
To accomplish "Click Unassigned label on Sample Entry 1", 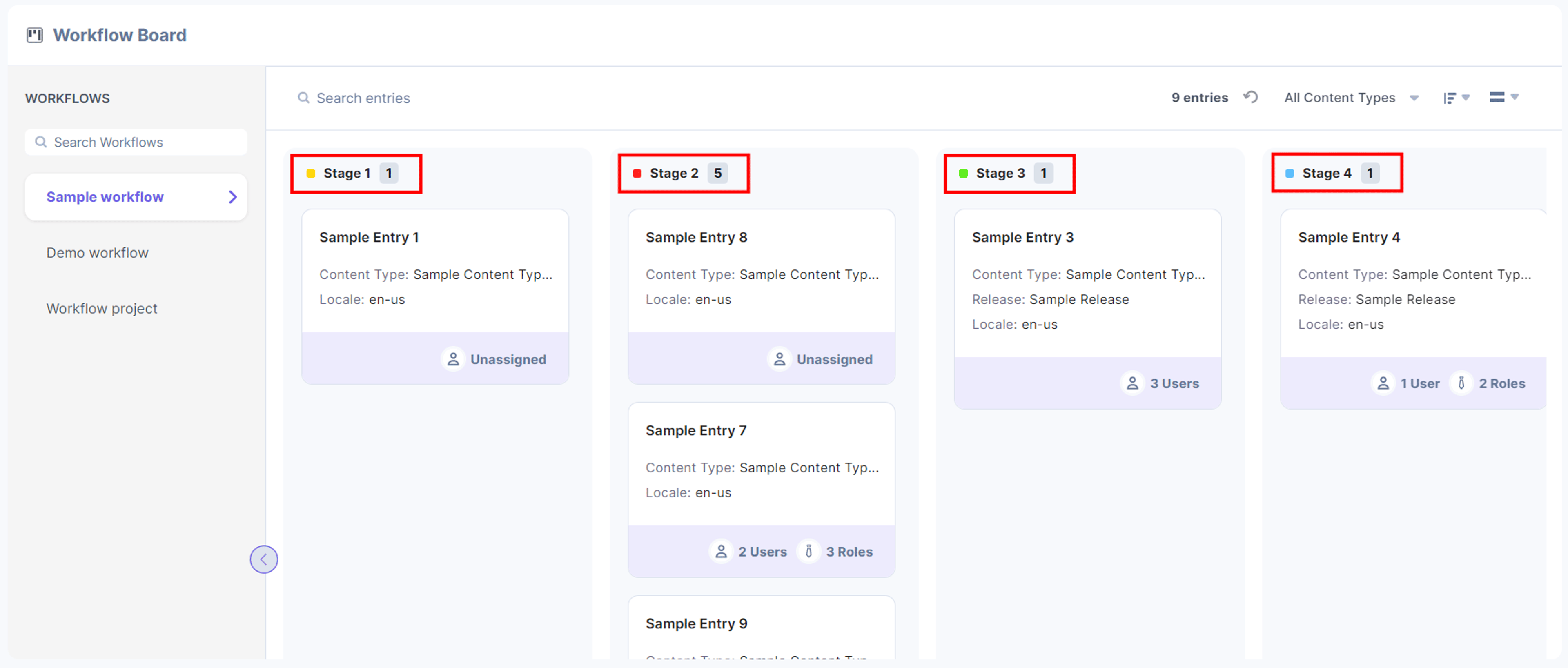I will [x=508, y=360].
